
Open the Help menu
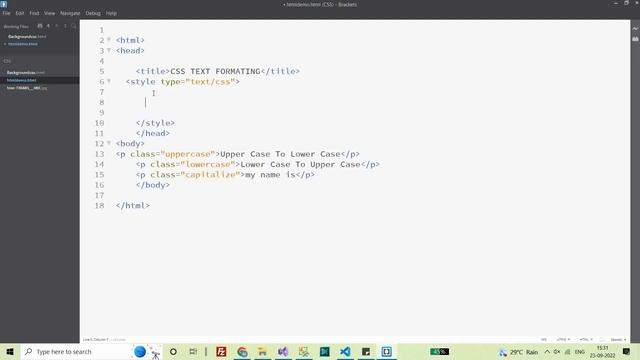pos(111,13)
